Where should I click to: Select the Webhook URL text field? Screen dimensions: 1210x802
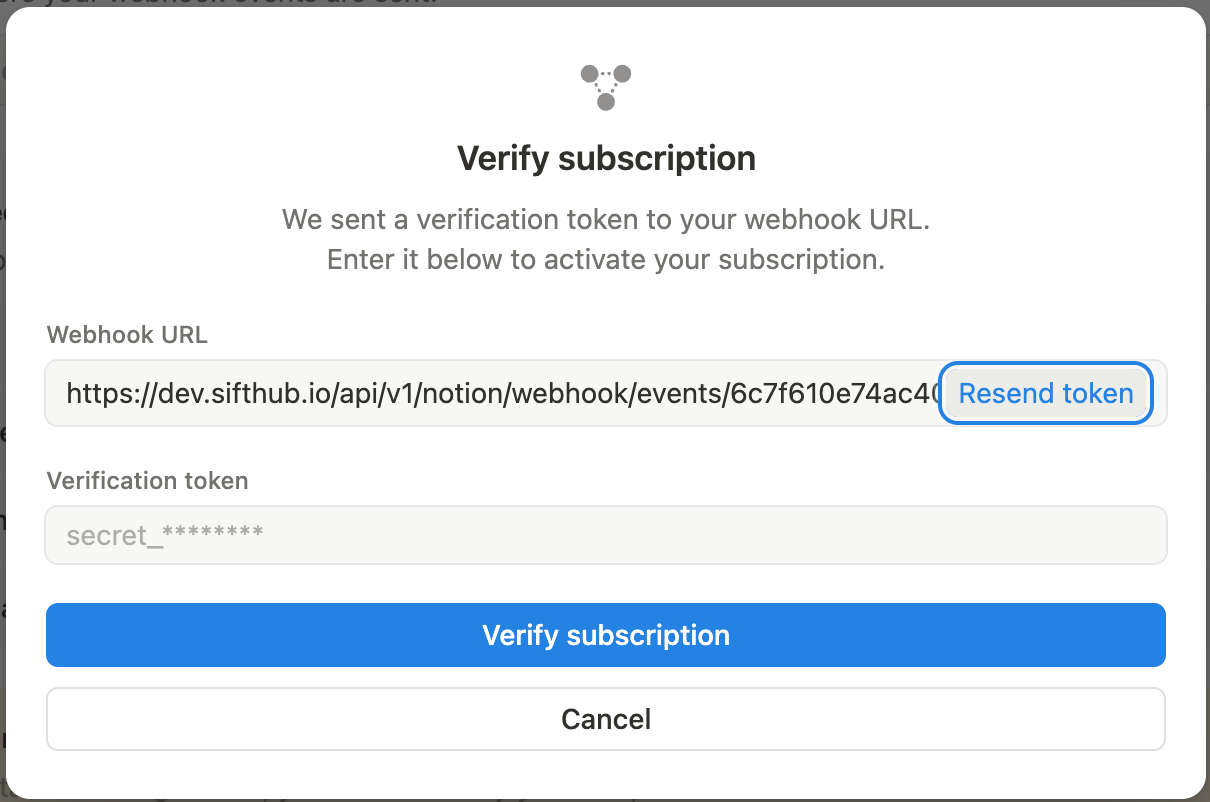click(x=492, y=393)
